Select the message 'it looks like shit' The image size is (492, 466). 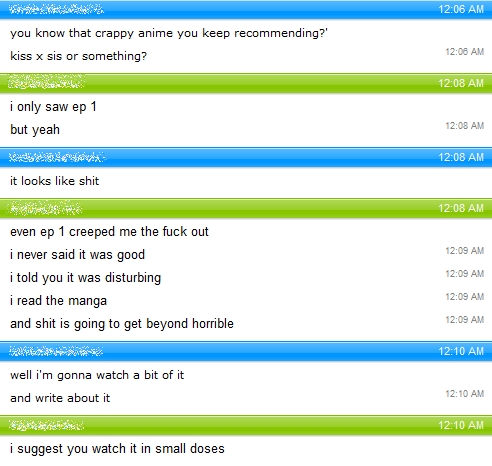click(55, 181)
